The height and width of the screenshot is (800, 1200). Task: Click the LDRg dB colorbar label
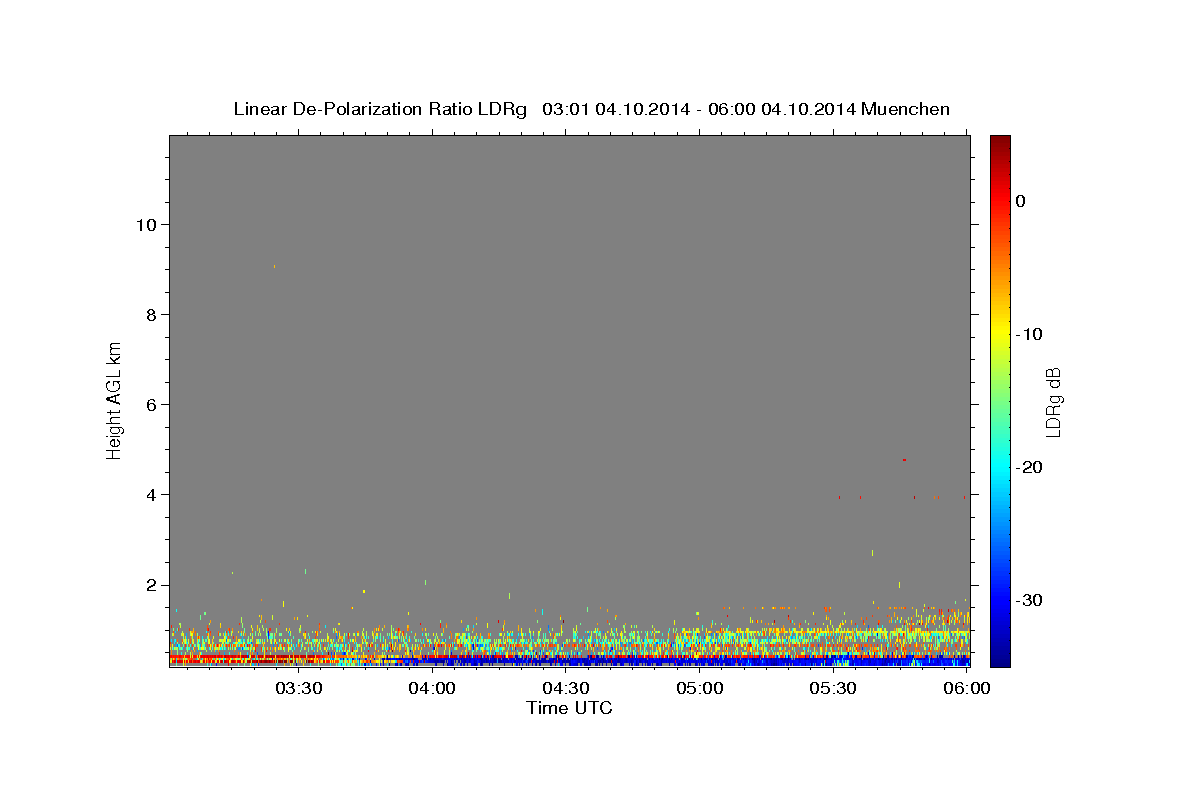(x=1053, y=402)
